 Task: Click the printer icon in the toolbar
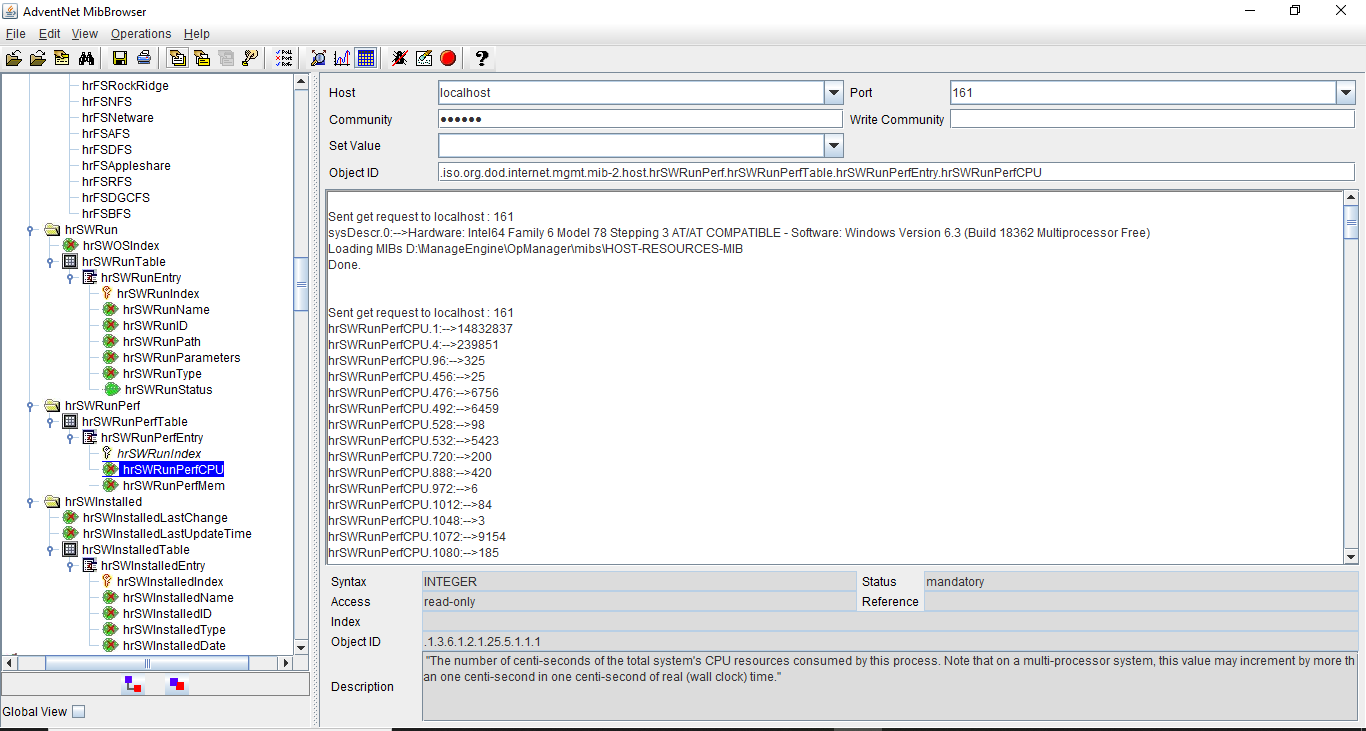[x=144, y=58]
